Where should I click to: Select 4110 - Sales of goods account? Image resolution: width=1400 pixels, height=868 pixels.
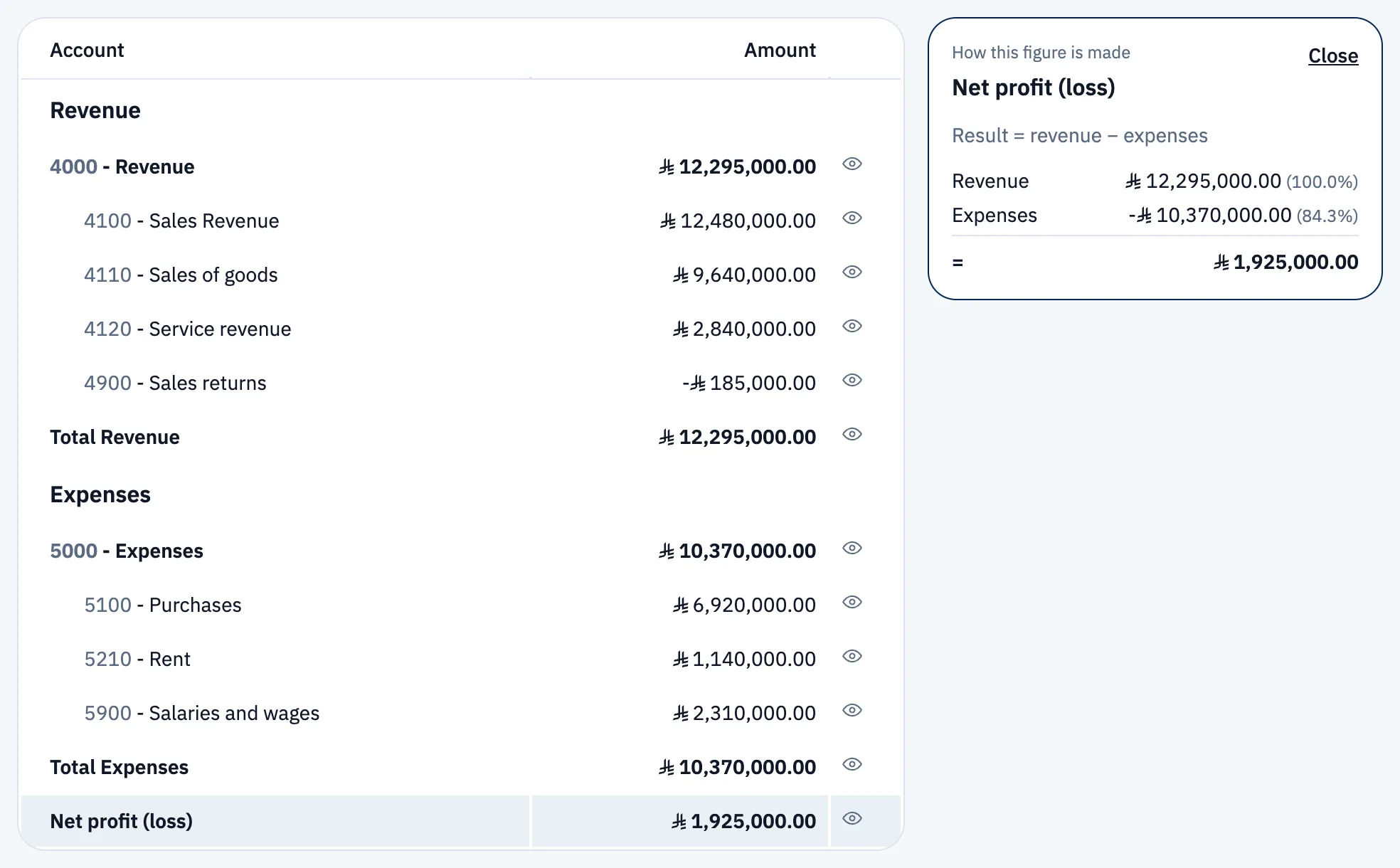pos(181,275)
